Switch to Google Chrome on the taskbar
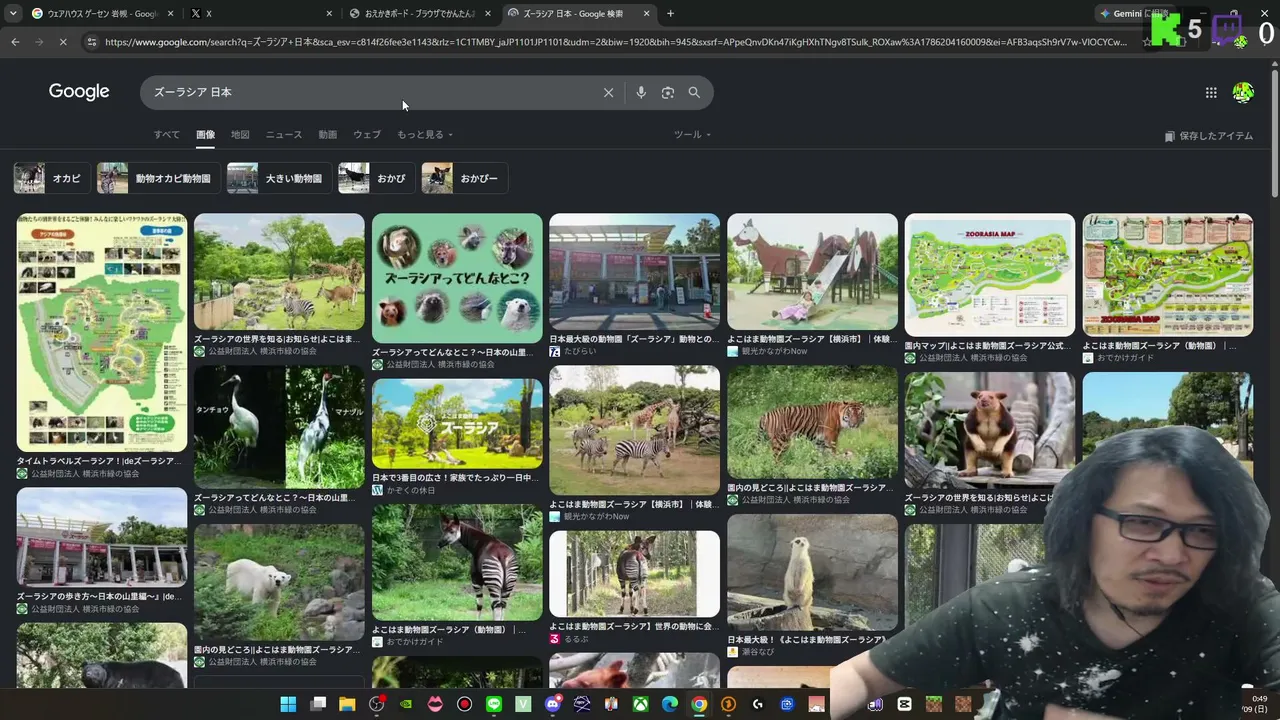Screen dimensions: 1280x720 tap(699, 704)
